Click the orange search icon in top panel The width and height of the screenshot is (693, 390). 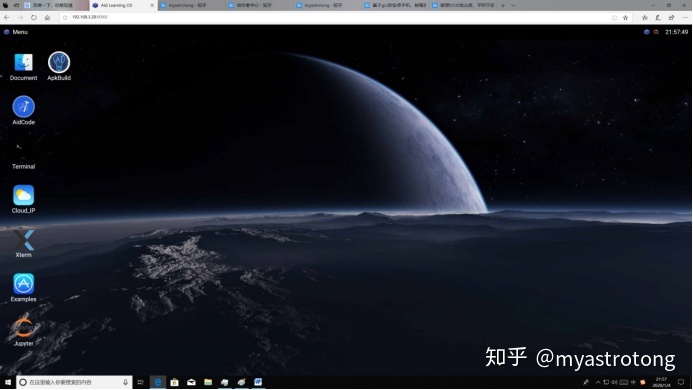(x=656, y=32)
